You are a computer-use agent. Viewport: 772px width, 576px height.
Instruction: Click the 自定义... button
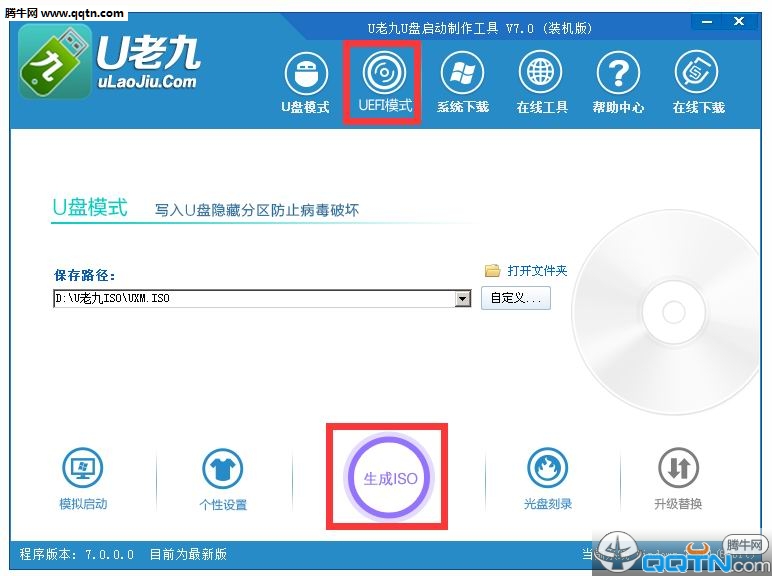(515, 298)
